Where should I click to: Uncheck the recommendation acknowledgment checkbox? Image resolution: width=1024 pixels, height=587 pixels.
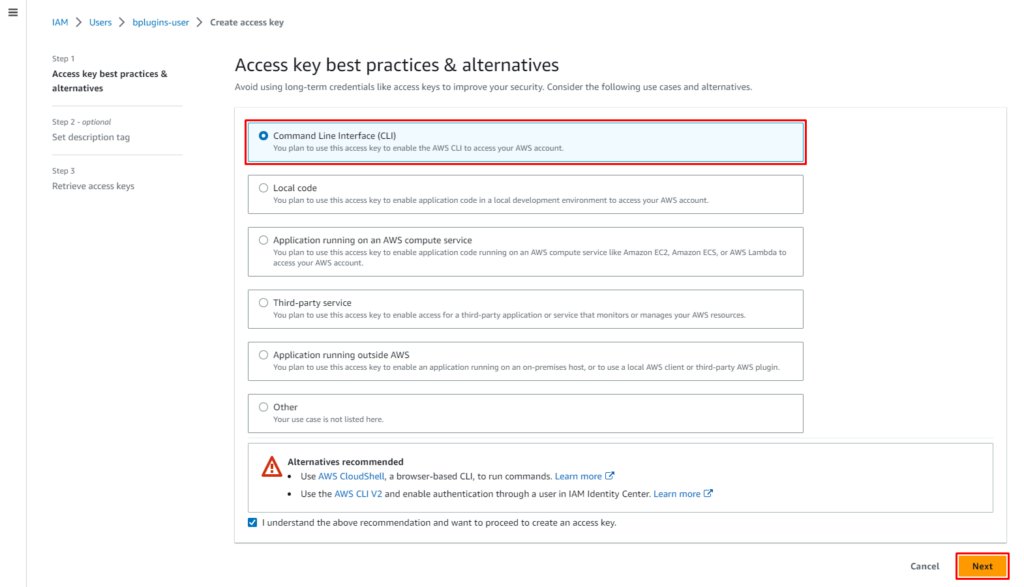(252, 521)
